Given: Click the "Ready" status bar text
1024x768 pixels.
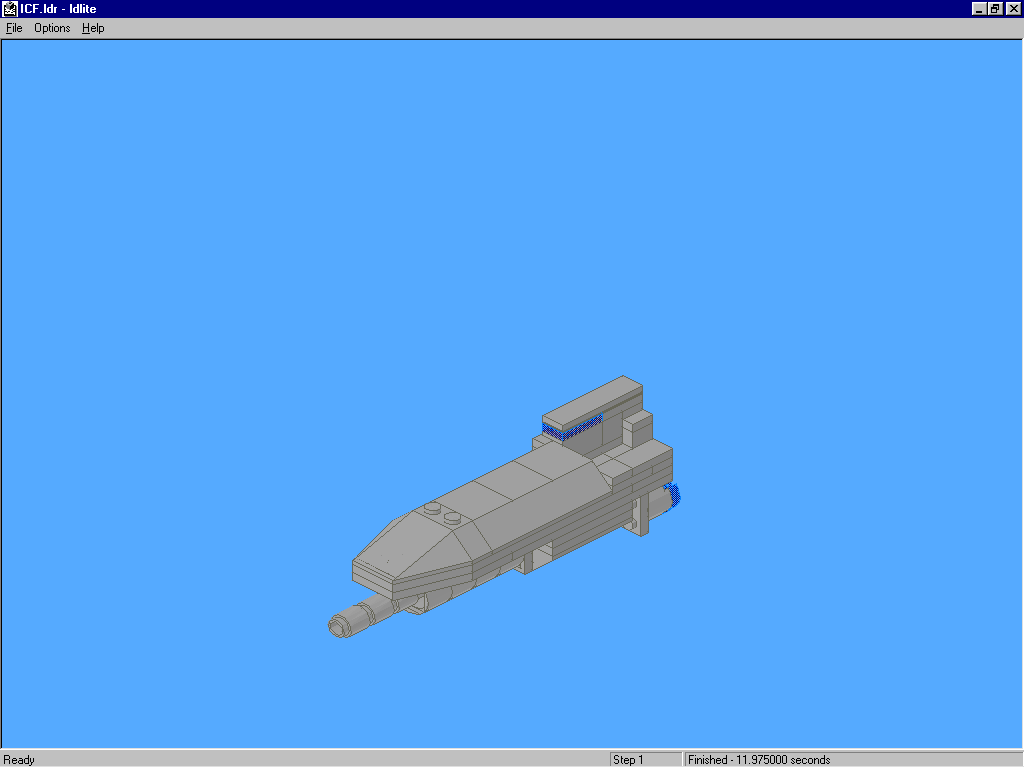Looking at the screenshot, I should (19, 760).
